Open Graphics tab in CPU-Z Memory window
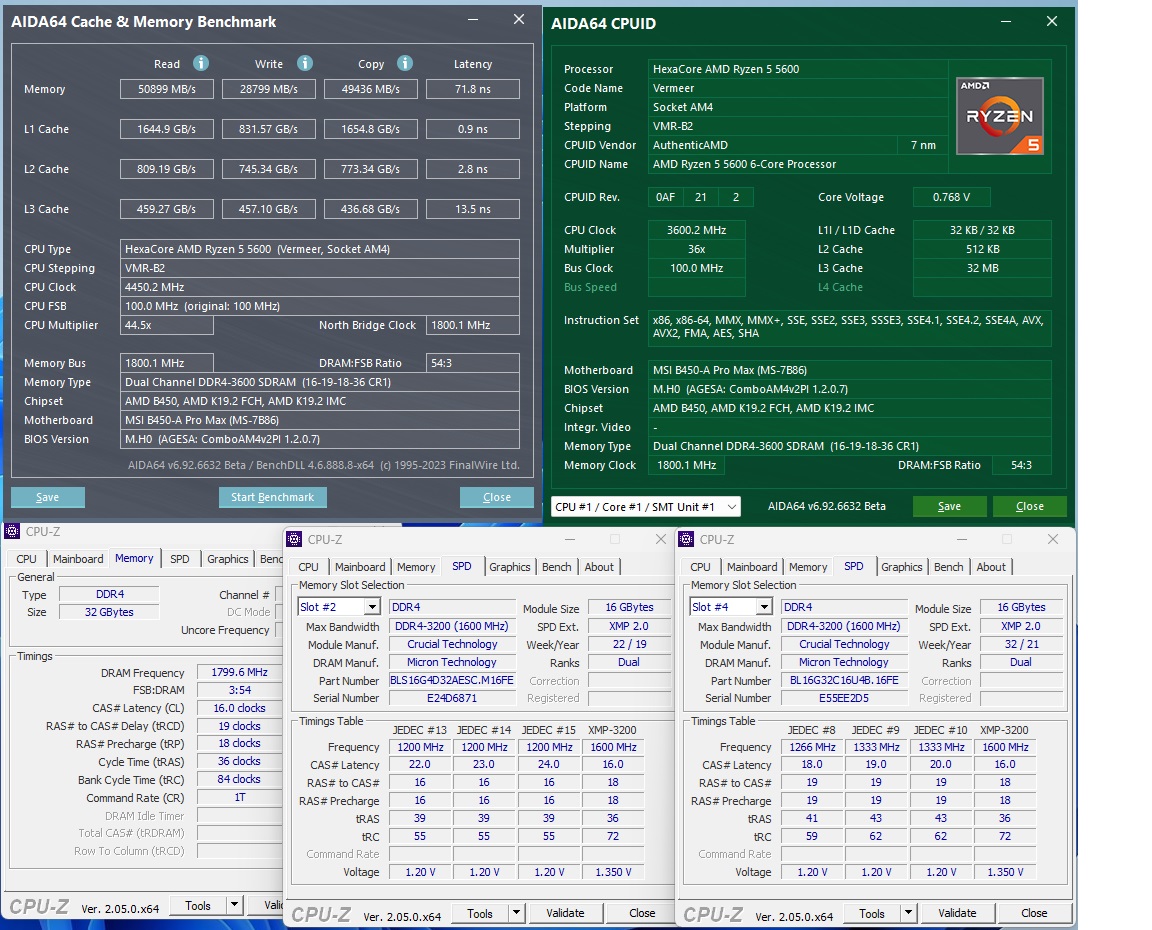 pos(228,559)
